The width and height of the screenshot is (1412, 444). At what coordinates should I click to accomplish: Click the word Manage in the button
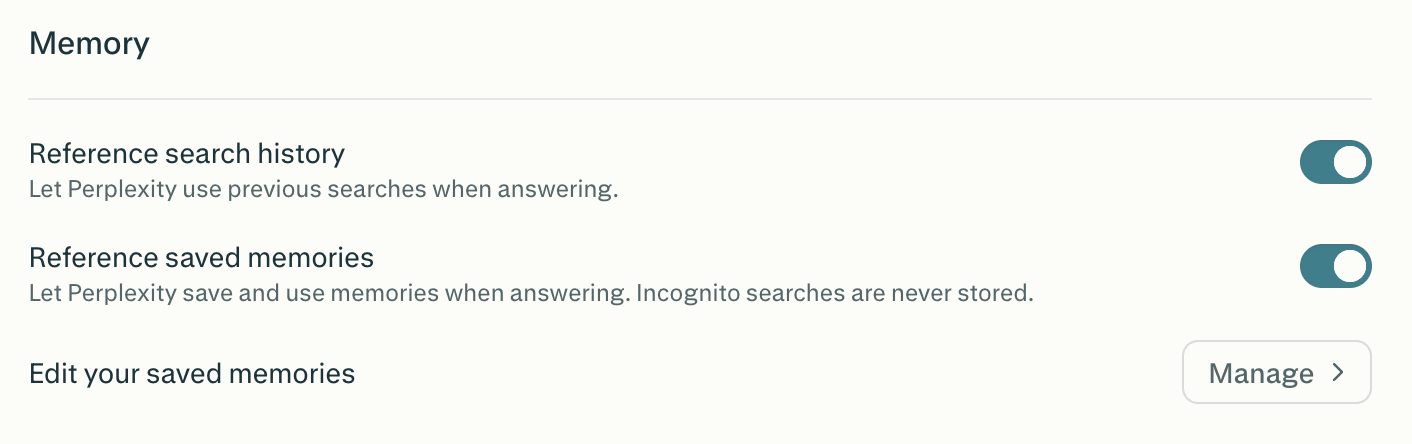pos(1261,374)
